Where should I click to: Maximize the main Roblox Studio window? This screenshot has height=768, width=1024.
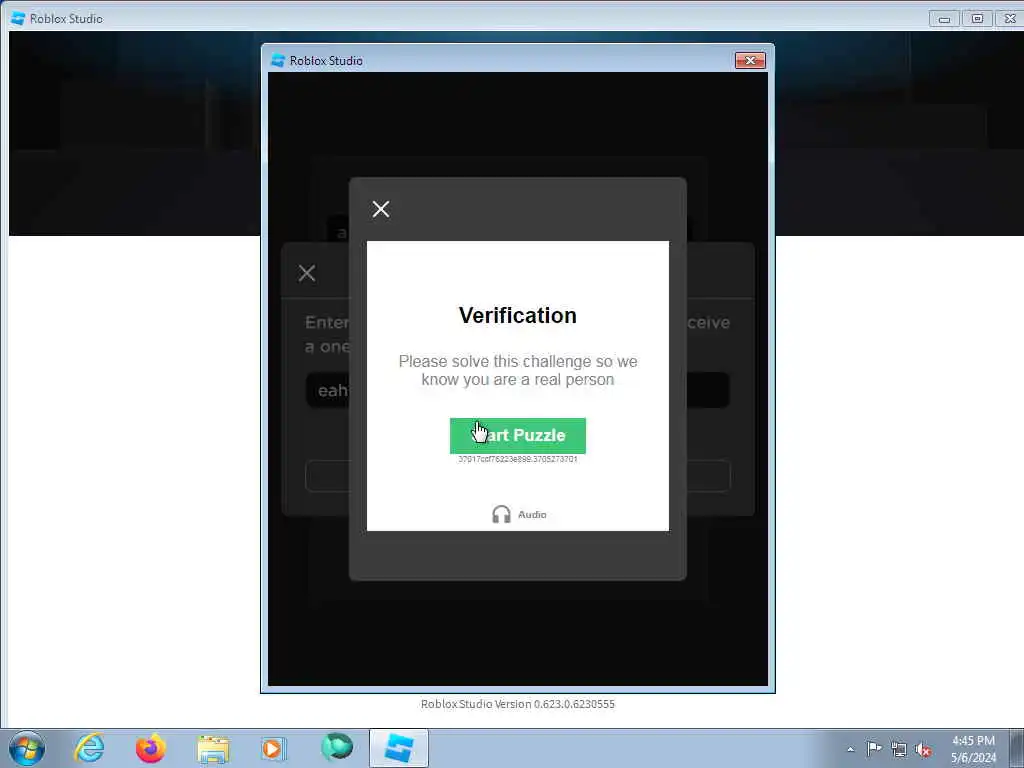pos(977,19)
